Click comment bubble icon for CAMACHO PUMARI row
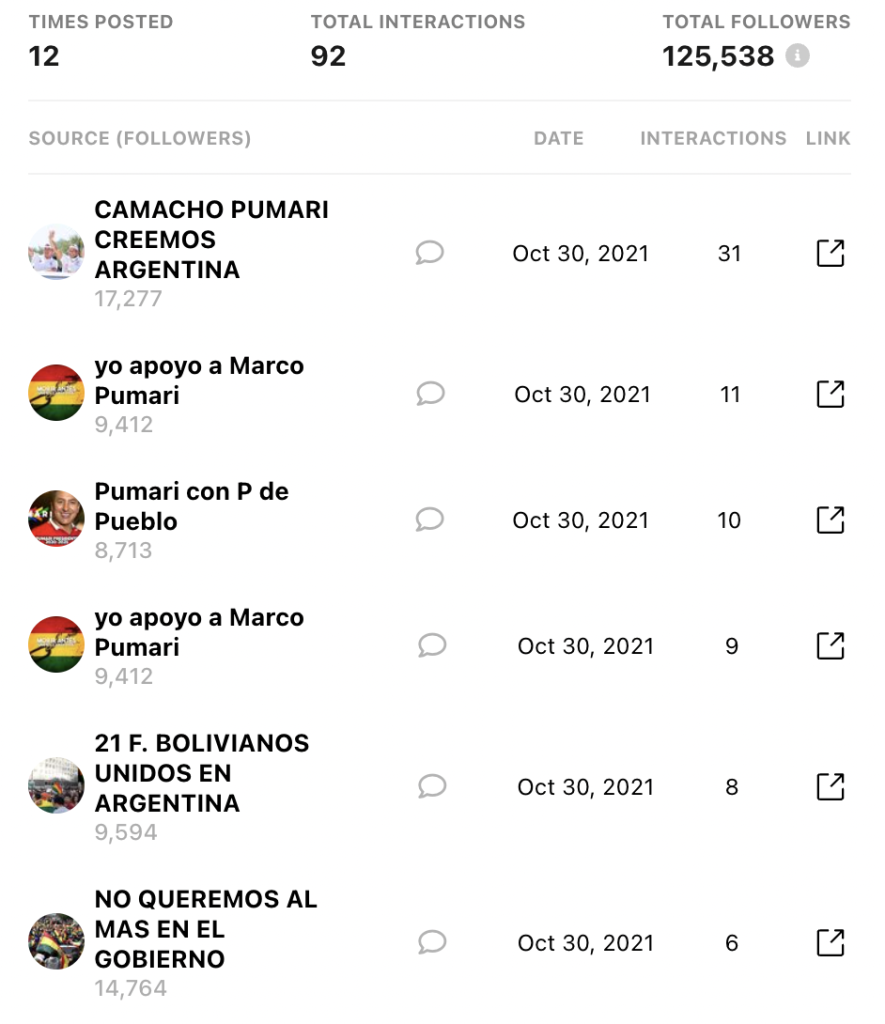The width and height of the screenshot is (885, 1024). point(430,252)
